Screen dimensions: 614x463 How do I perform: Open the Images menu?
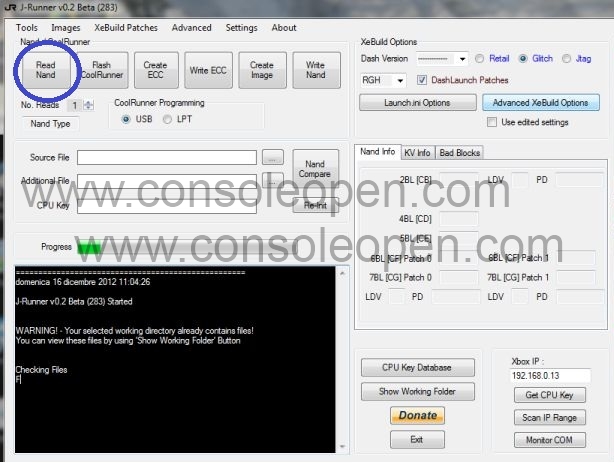(x=66, y=28)
